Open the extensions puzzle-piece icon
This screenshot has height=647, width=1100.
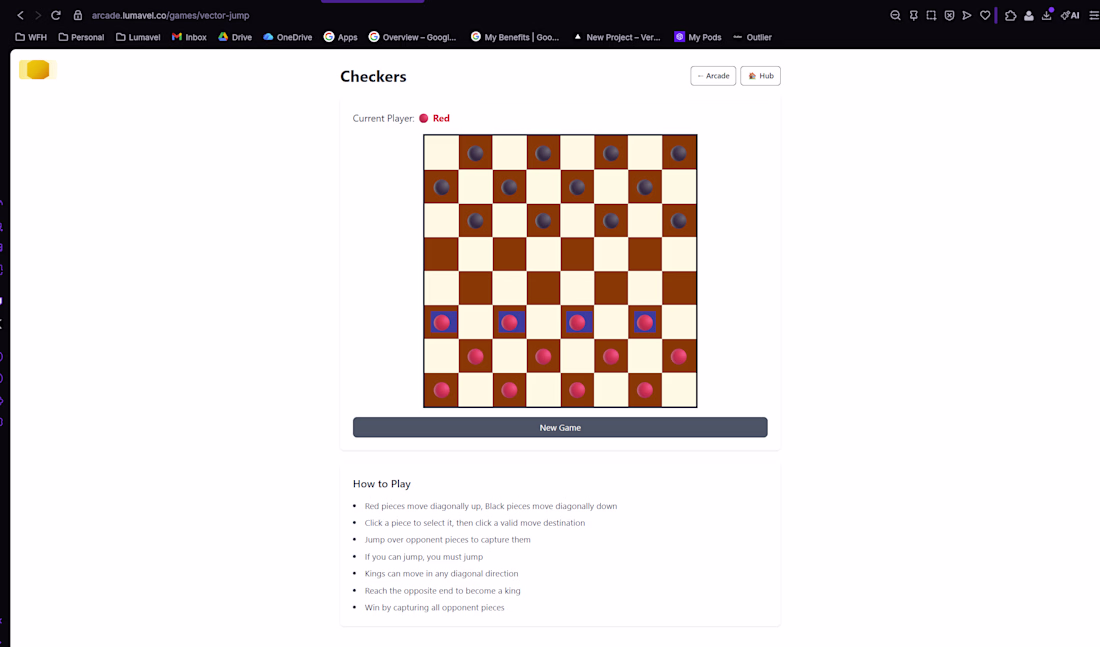point(1010,15)
